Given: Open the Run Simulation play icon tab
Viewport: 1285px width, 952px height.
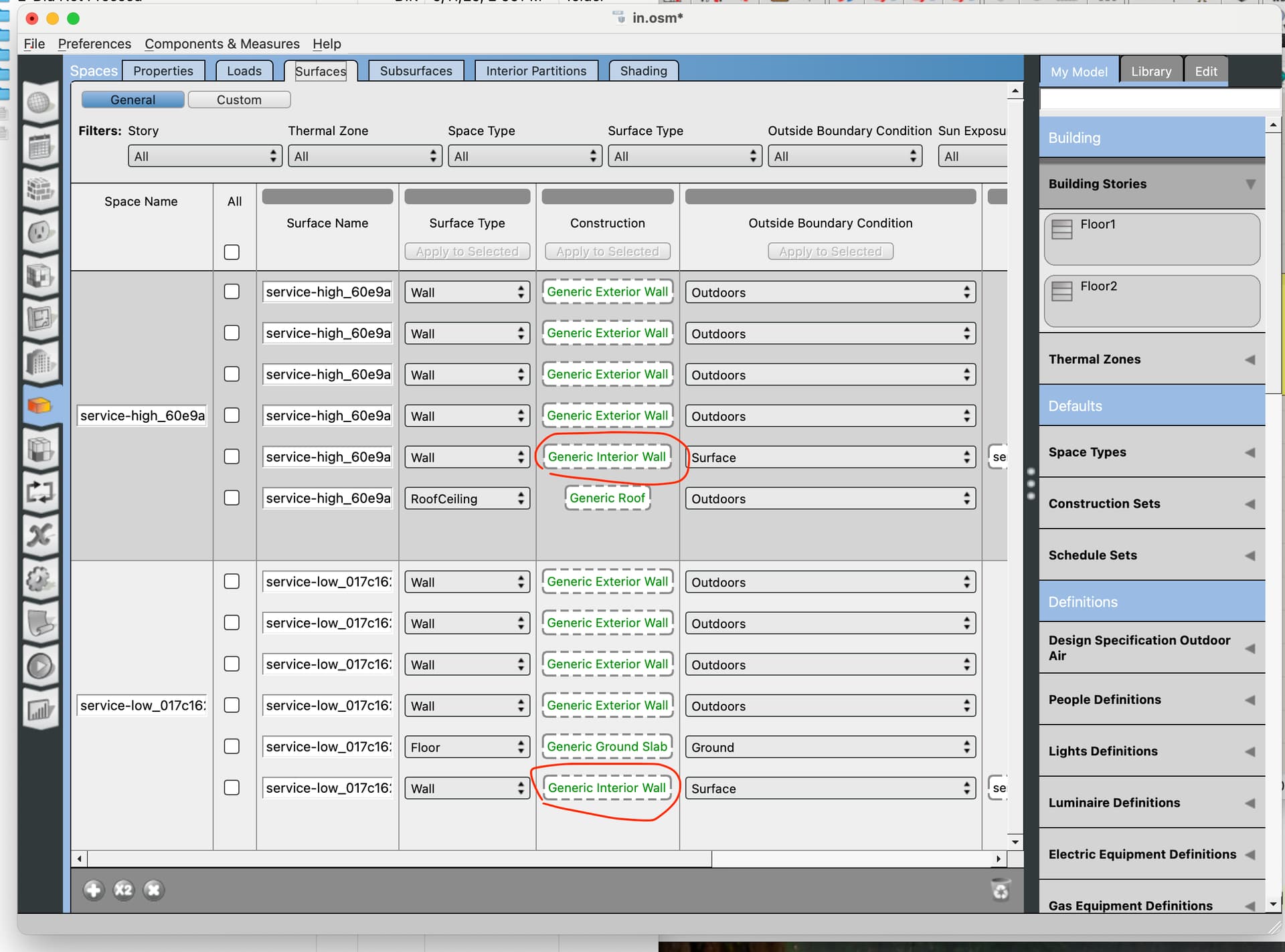Looking at the screenshot, I should pos(39,666).
